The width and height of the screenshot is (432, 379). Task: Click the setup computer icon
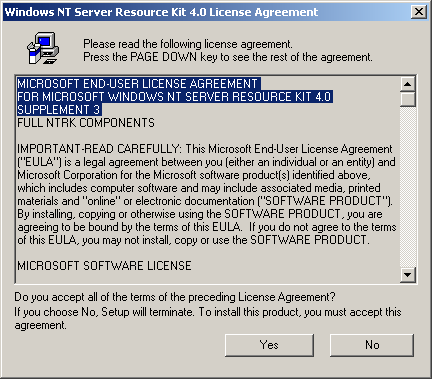pyautogui.click(x=43, y=48)
